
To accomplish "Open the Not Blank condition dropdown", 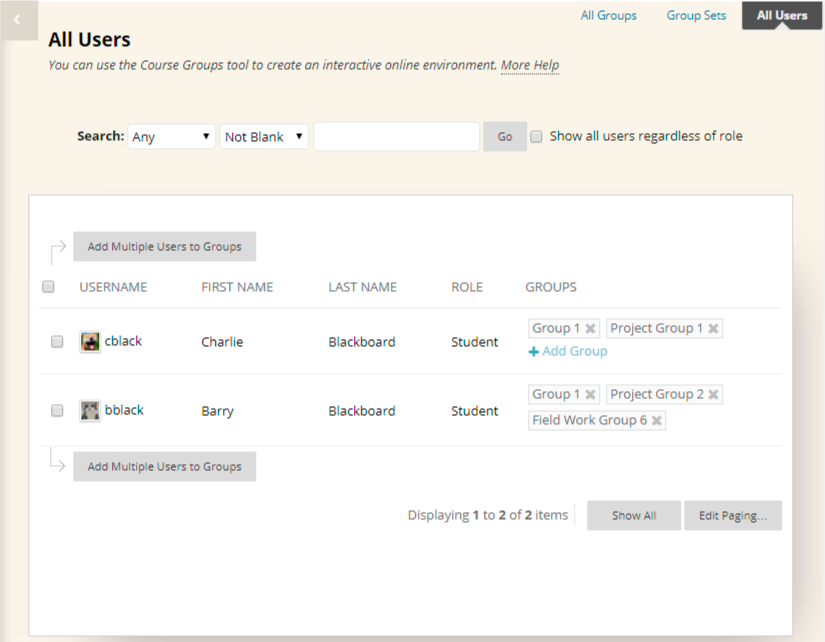I will pyautogui.click(x=264, y=137).
